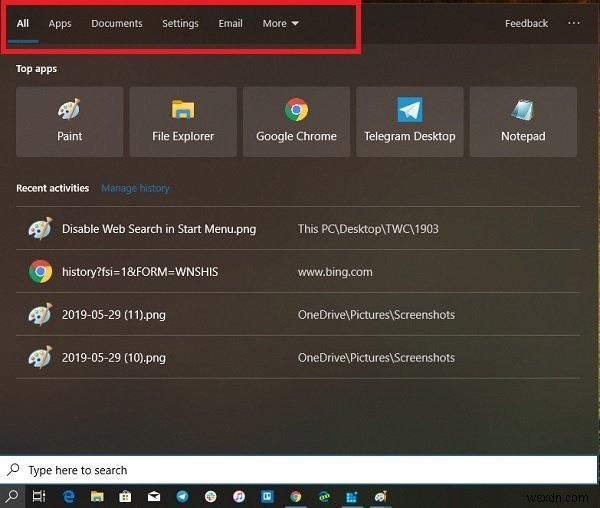Click the taskbar Search button
600x508 pixels.
point(12,496)
